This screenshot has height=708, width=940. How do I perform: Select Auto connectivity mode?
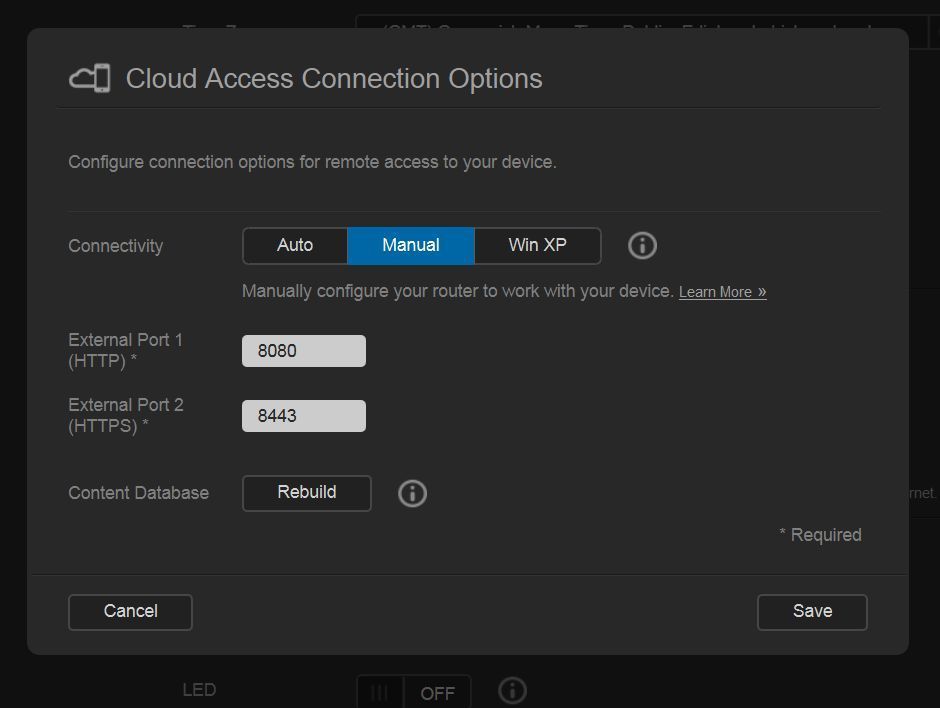(x=295, y=245)
